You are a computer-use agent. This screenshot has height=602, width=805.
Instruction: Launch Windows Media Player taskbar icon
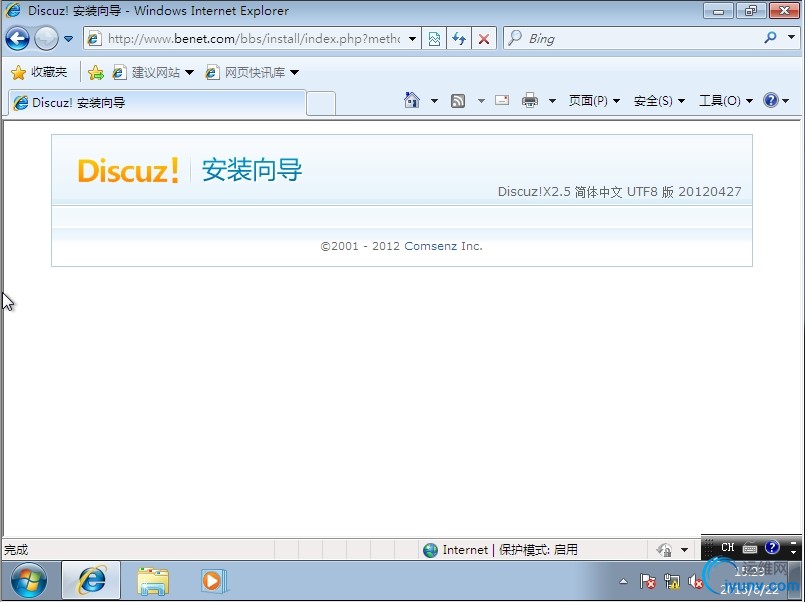[x=214, y=581]
